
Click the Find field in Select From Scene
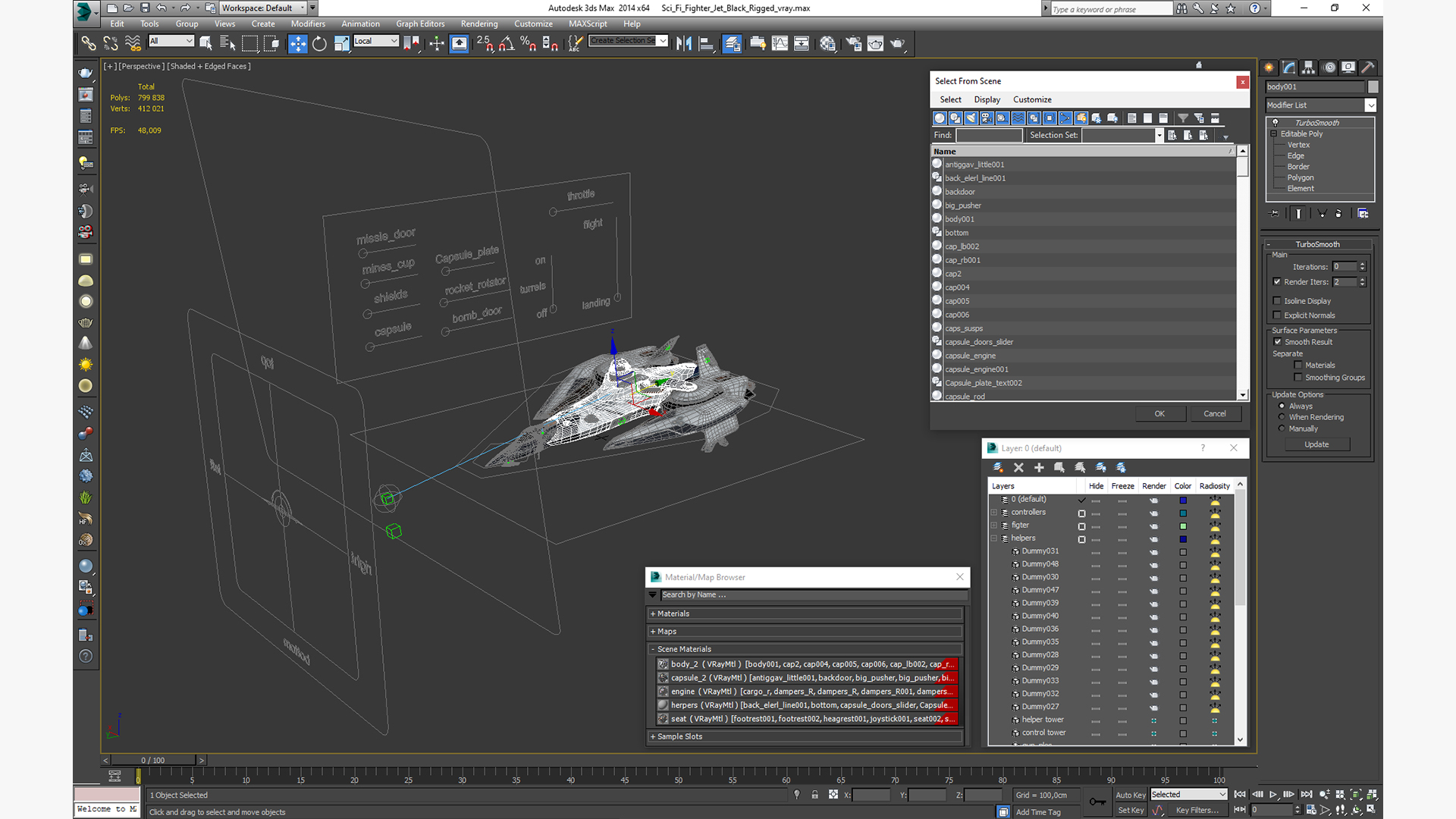(x=989, y=135)
